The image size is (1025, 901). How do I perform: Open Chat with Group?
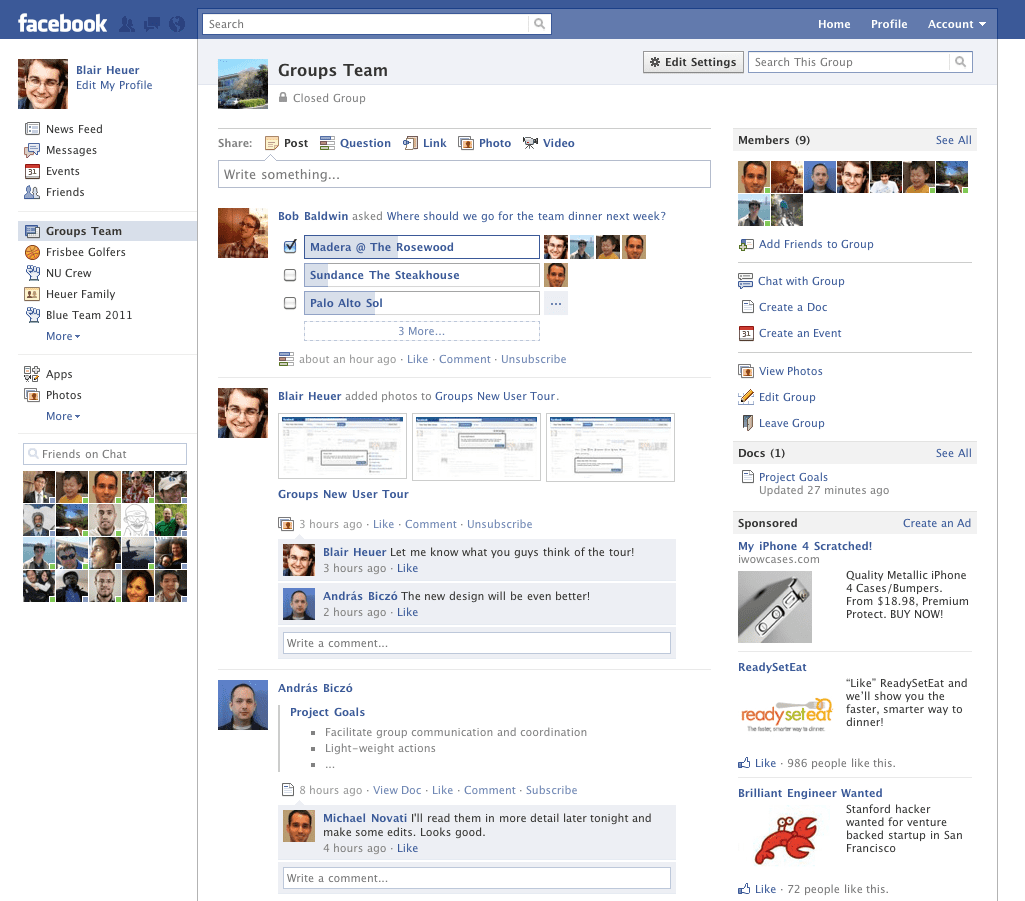point(801,281)
